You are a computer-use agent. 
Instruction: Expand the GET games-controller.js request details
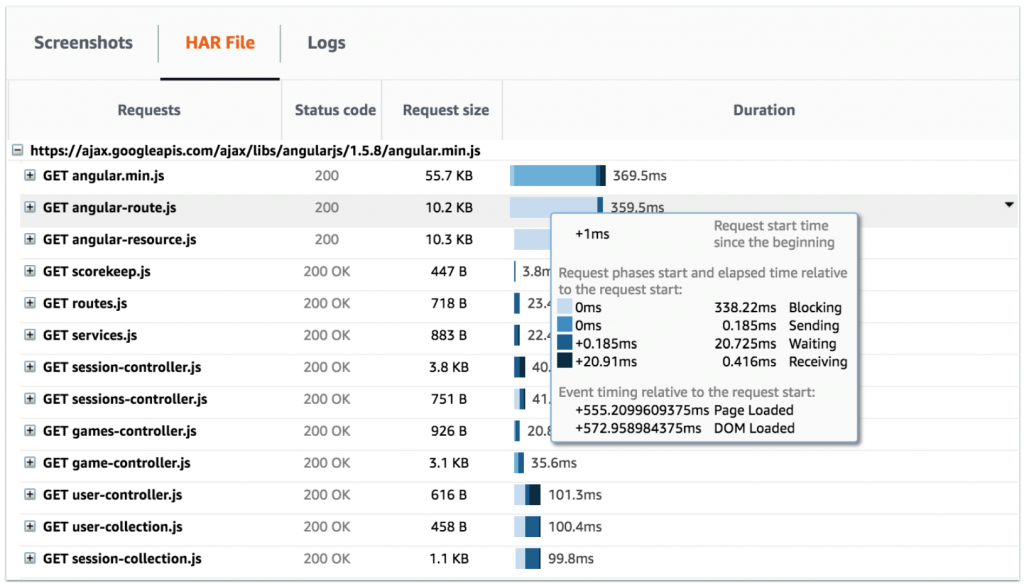(28, 431)
